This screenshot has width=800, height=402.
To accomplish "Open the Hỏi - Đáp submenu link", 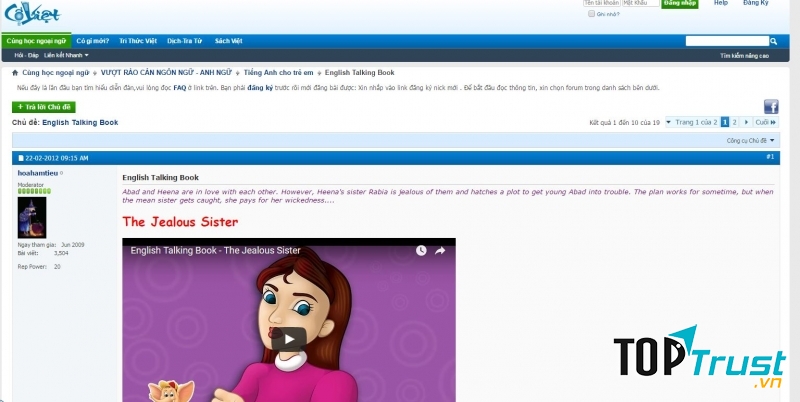I will click(x=27, y=55).
